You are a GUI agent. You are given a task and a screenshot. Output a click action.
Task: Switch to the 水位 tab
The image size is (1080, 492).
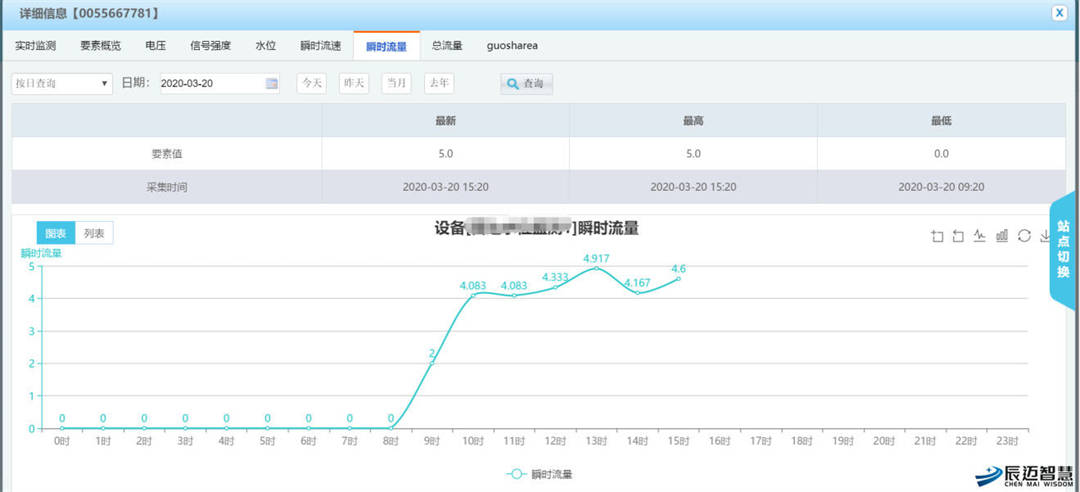(265, 46)
